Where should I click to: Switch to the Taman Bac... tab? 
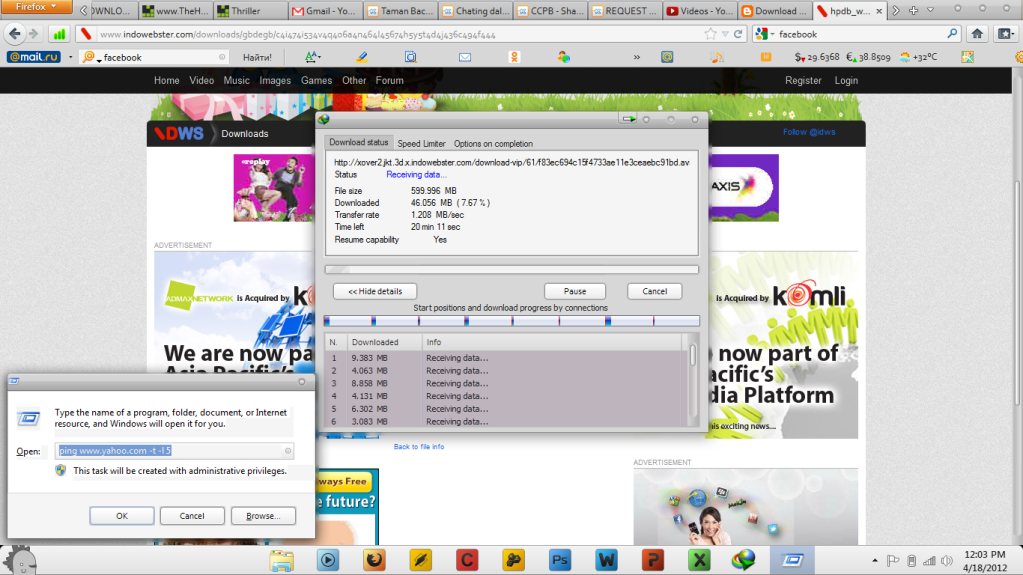pos(399,11)
